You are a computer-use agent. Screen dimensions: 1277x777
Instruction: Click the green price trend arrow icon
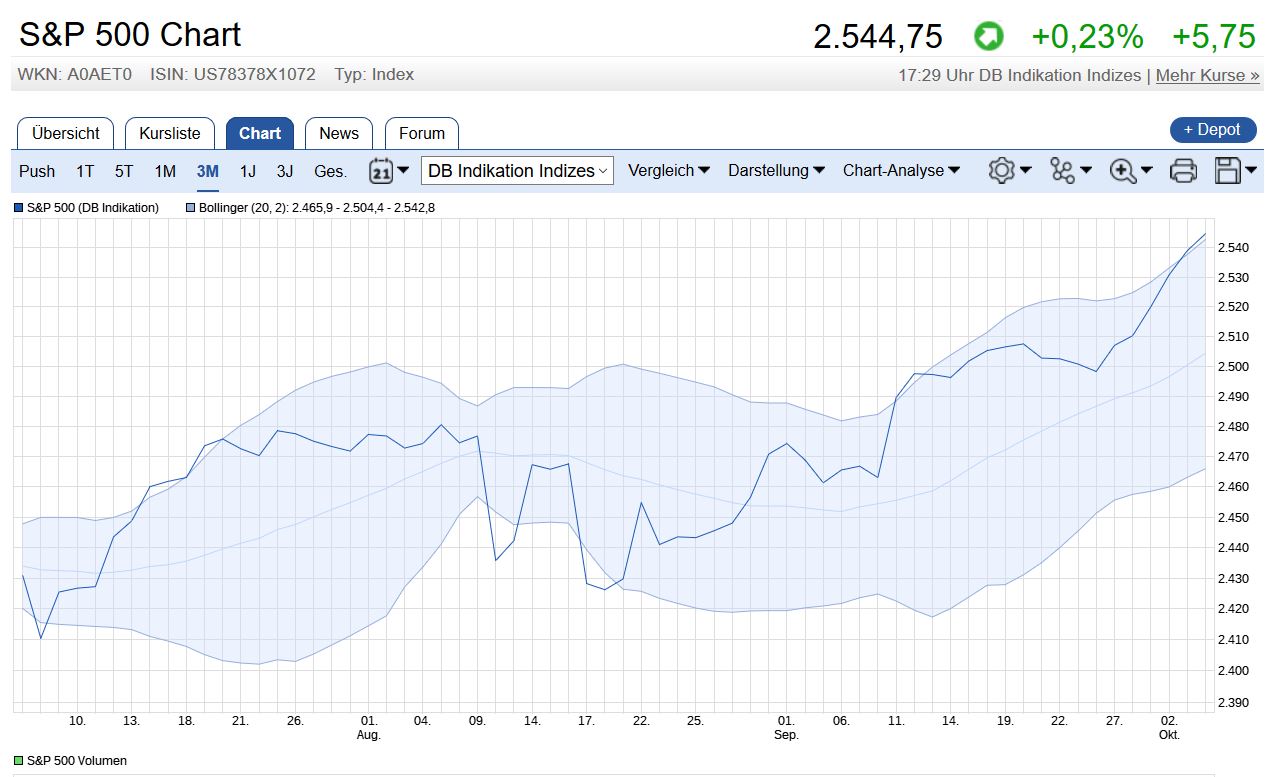(988, 37)
